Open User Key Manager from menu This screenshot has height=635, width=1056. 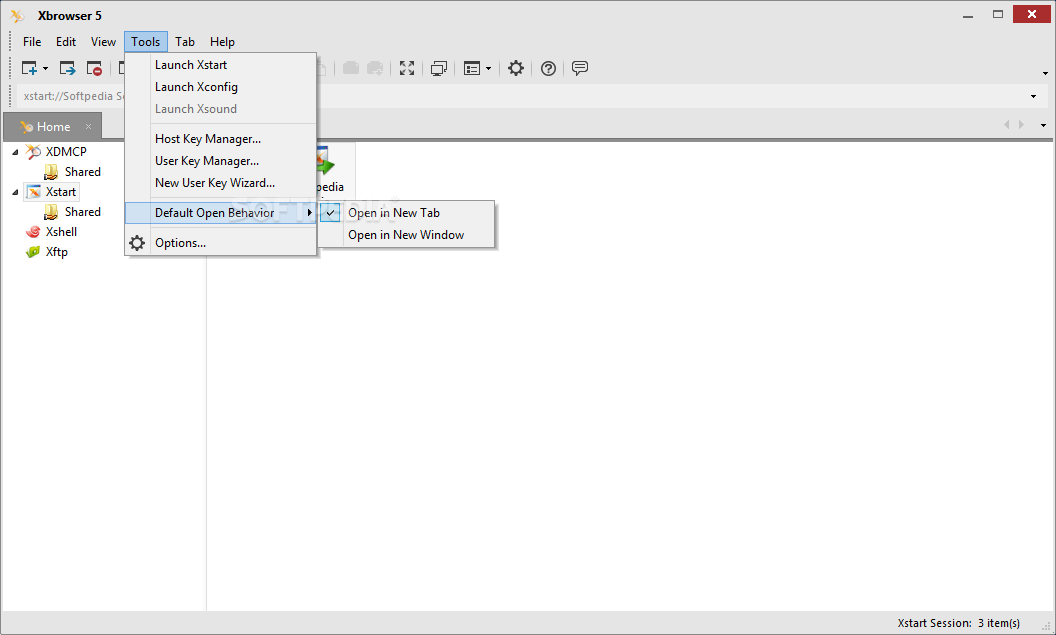[221, 161]
